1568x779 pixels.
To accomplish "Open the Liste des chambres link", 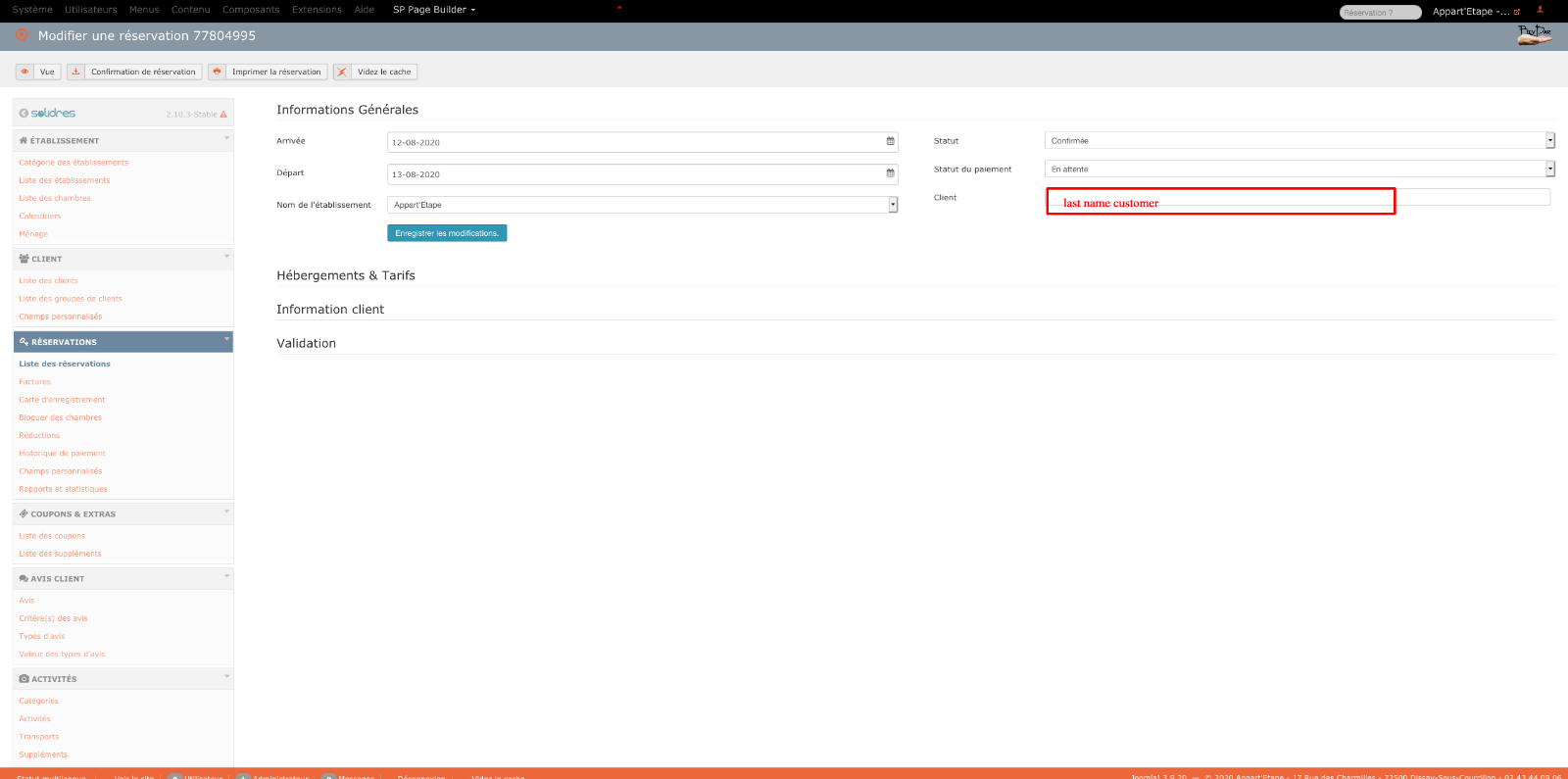I will tap(55, 198).
